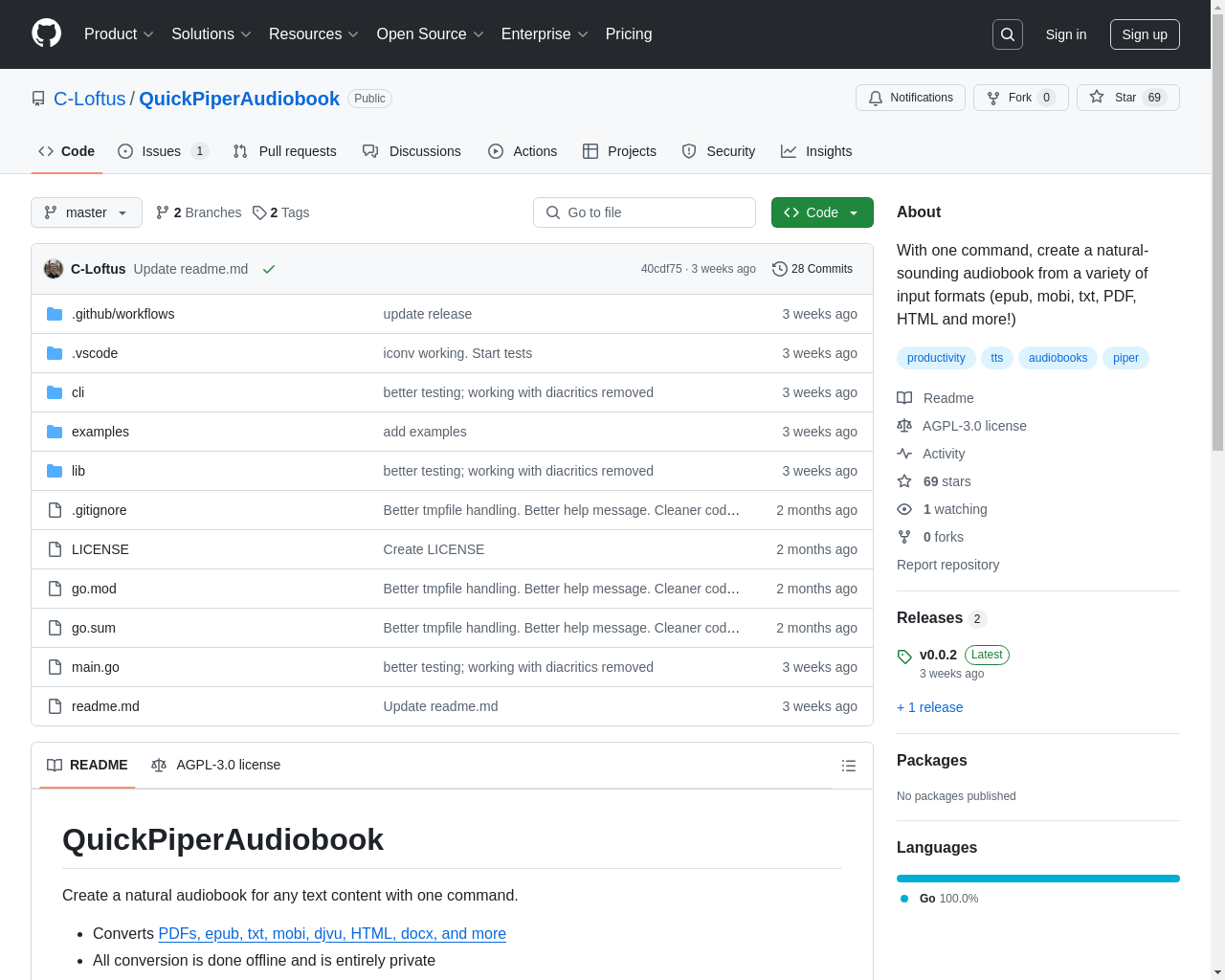
Task: Open the README outline list icon
Action: (x=849, y=766)
